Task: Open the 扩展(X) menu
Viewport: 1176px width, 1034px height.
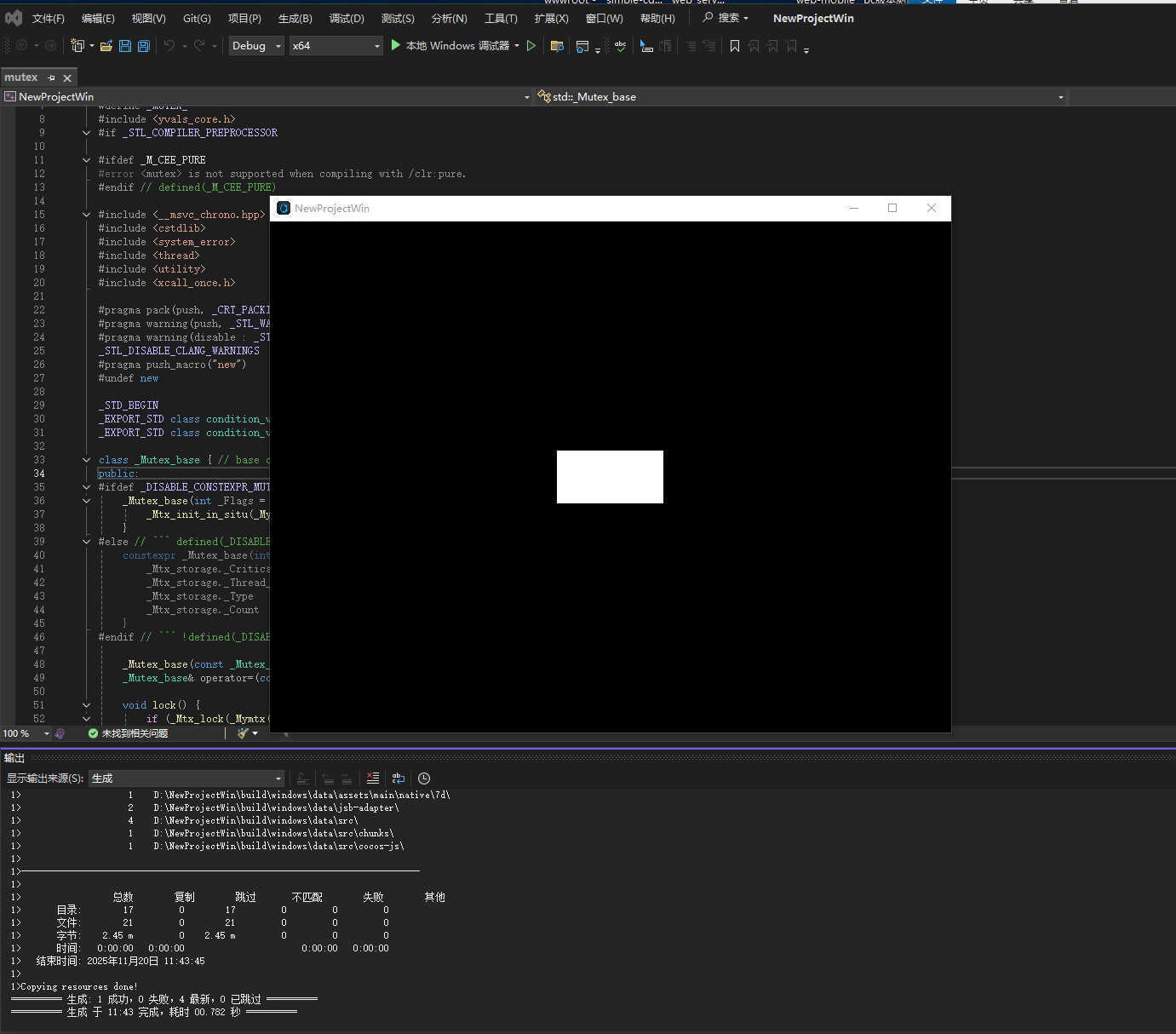Action: pos(552,19)
